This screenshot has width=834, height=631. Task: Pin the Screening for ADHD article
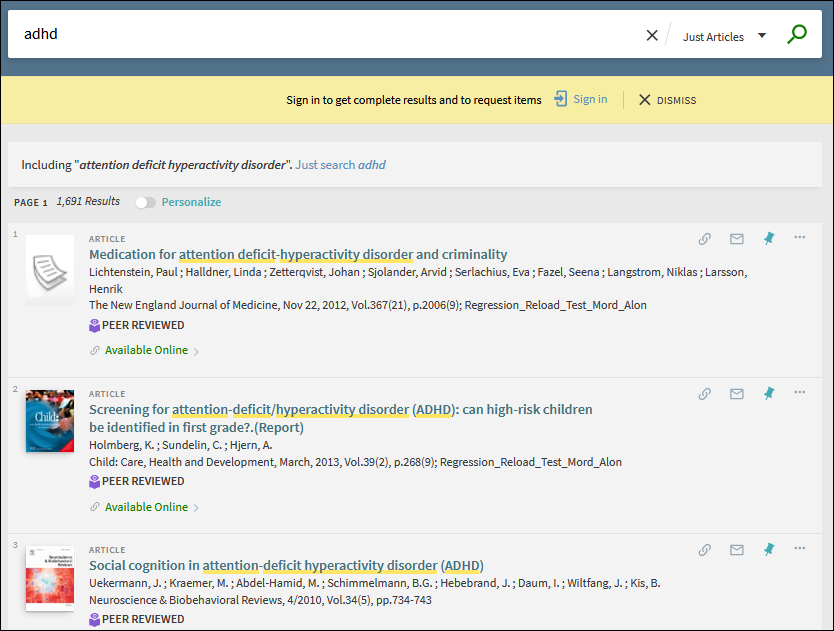[x=769, y=394]
